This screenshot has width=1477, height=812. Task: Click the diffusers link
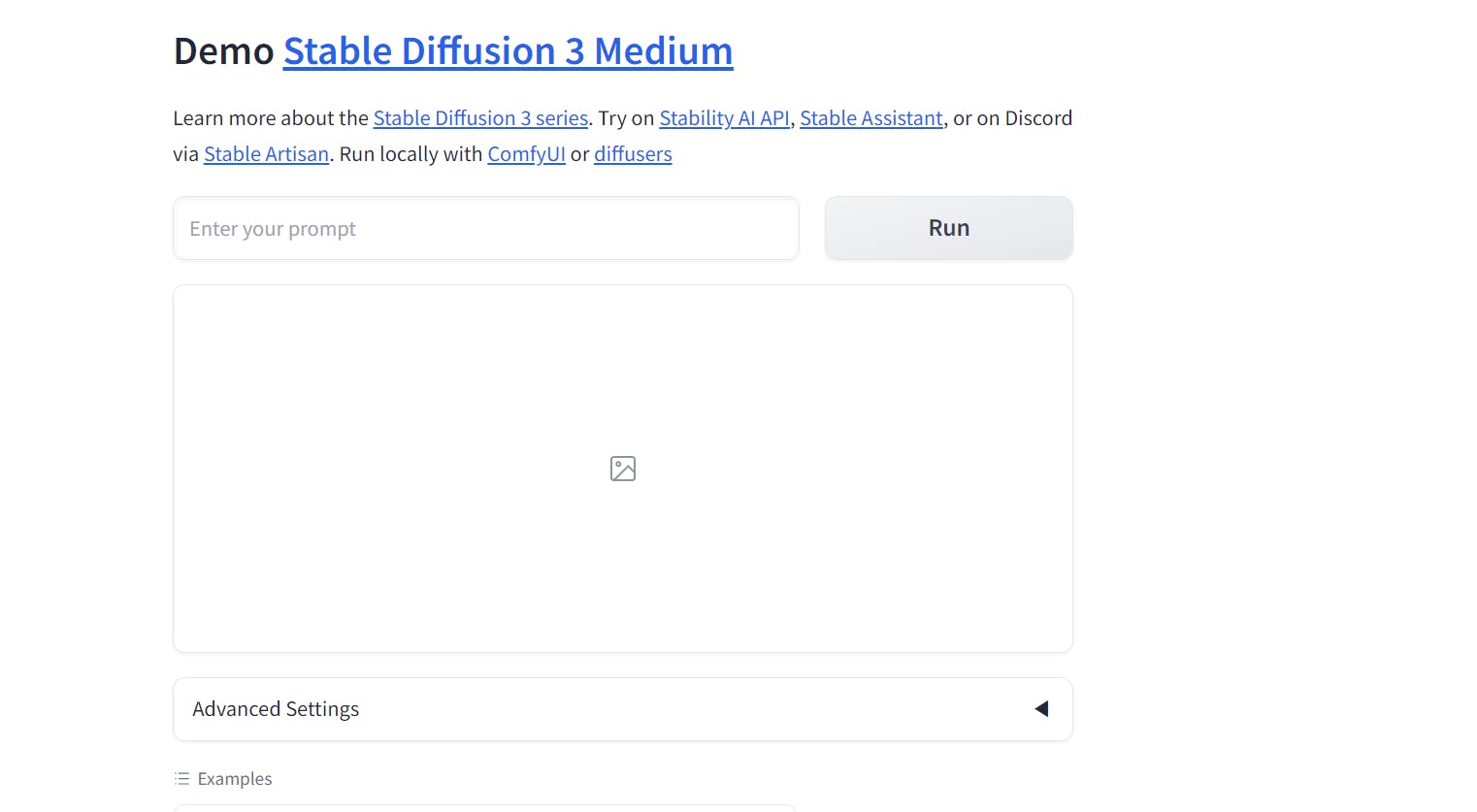pos(633,154)
